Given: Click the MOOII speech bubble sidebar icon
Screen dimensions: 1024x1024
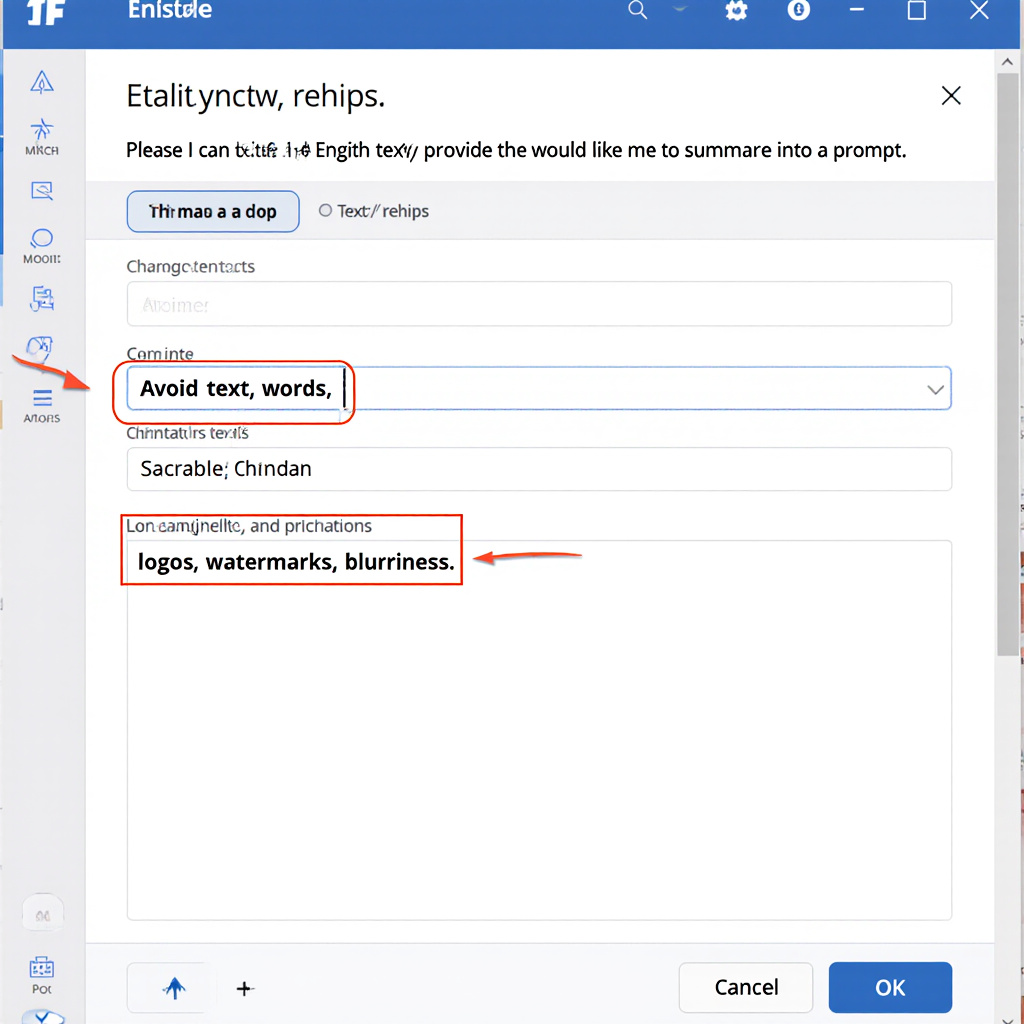Looking at the screenshot, I should click(x=42, y=244).
